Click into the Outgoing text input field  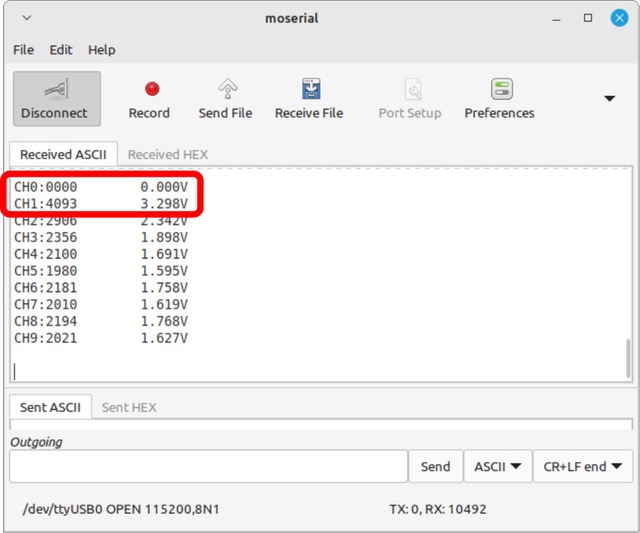click(x=208, y=467)
